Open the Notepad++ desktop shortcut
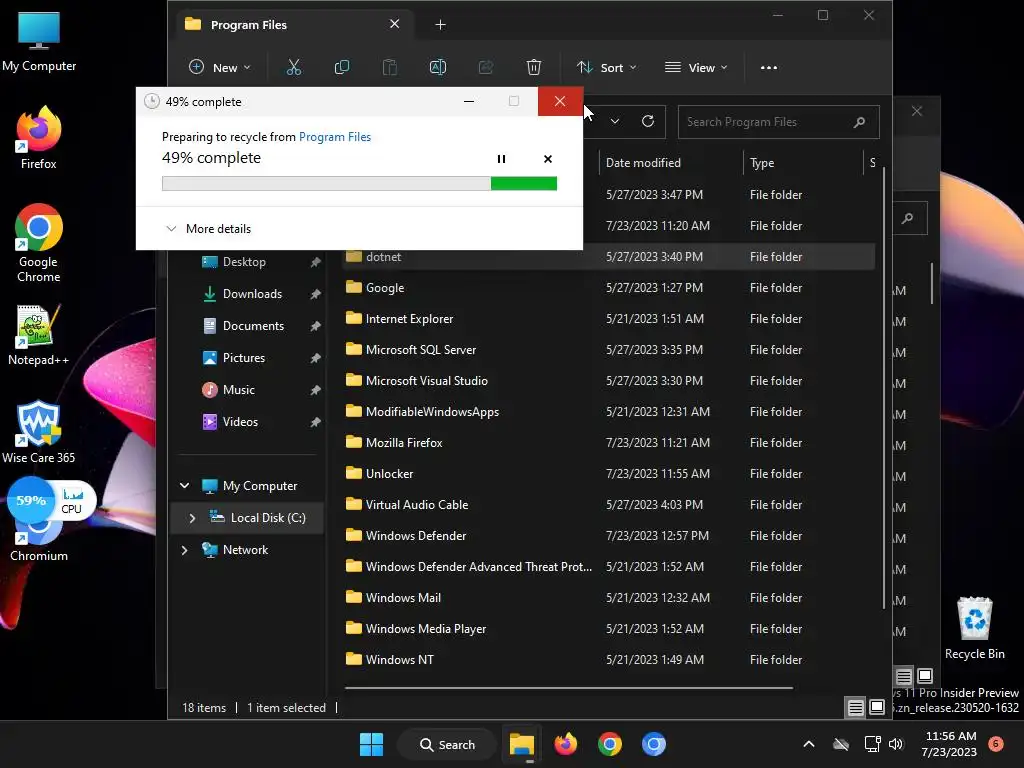Screen dimensions: 1024x768 (39, 335)
